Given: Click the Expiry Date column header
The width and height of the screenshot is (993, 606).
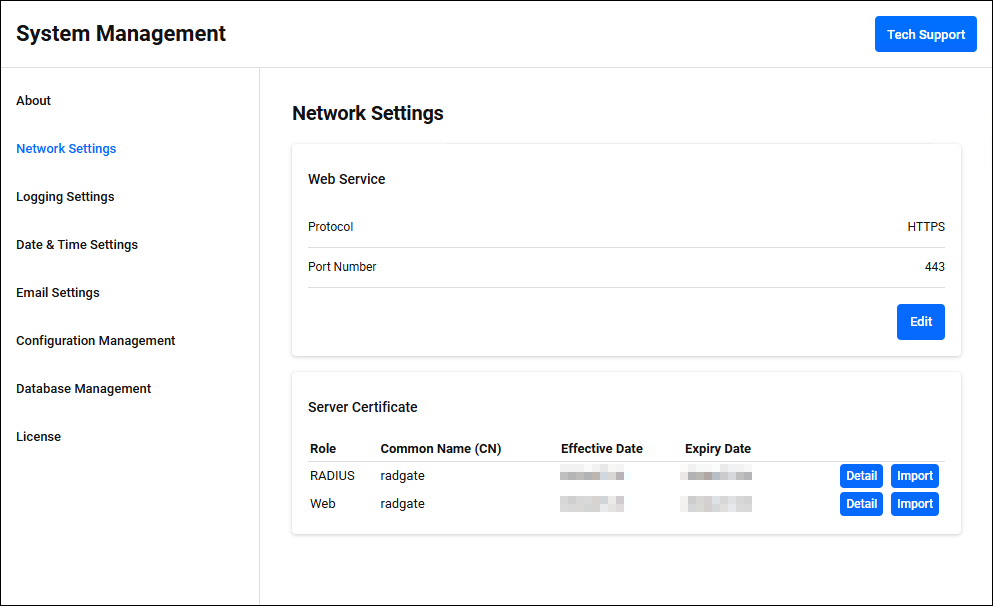Looking at the screenshot, I should click(x=717, y=449).
